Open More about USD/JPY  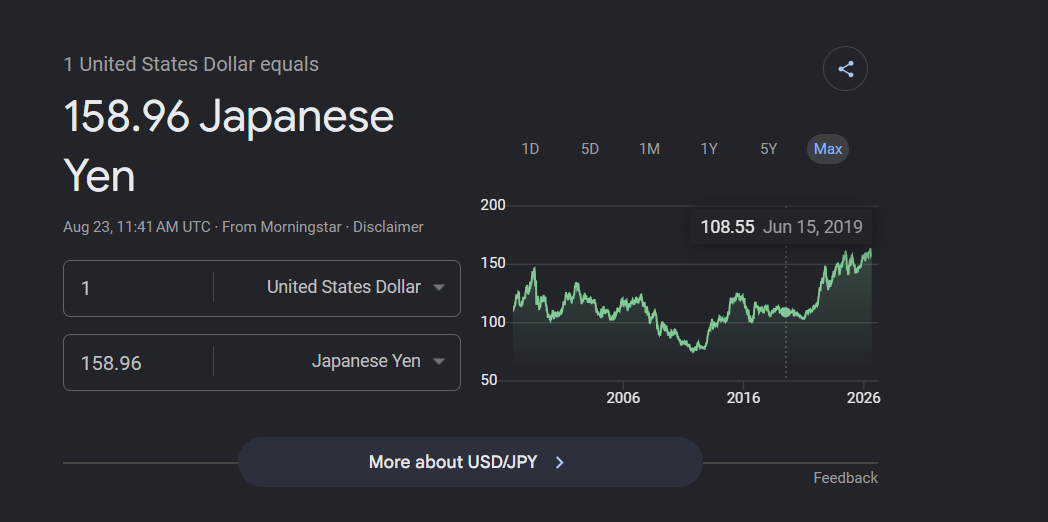tap(470, 462)
